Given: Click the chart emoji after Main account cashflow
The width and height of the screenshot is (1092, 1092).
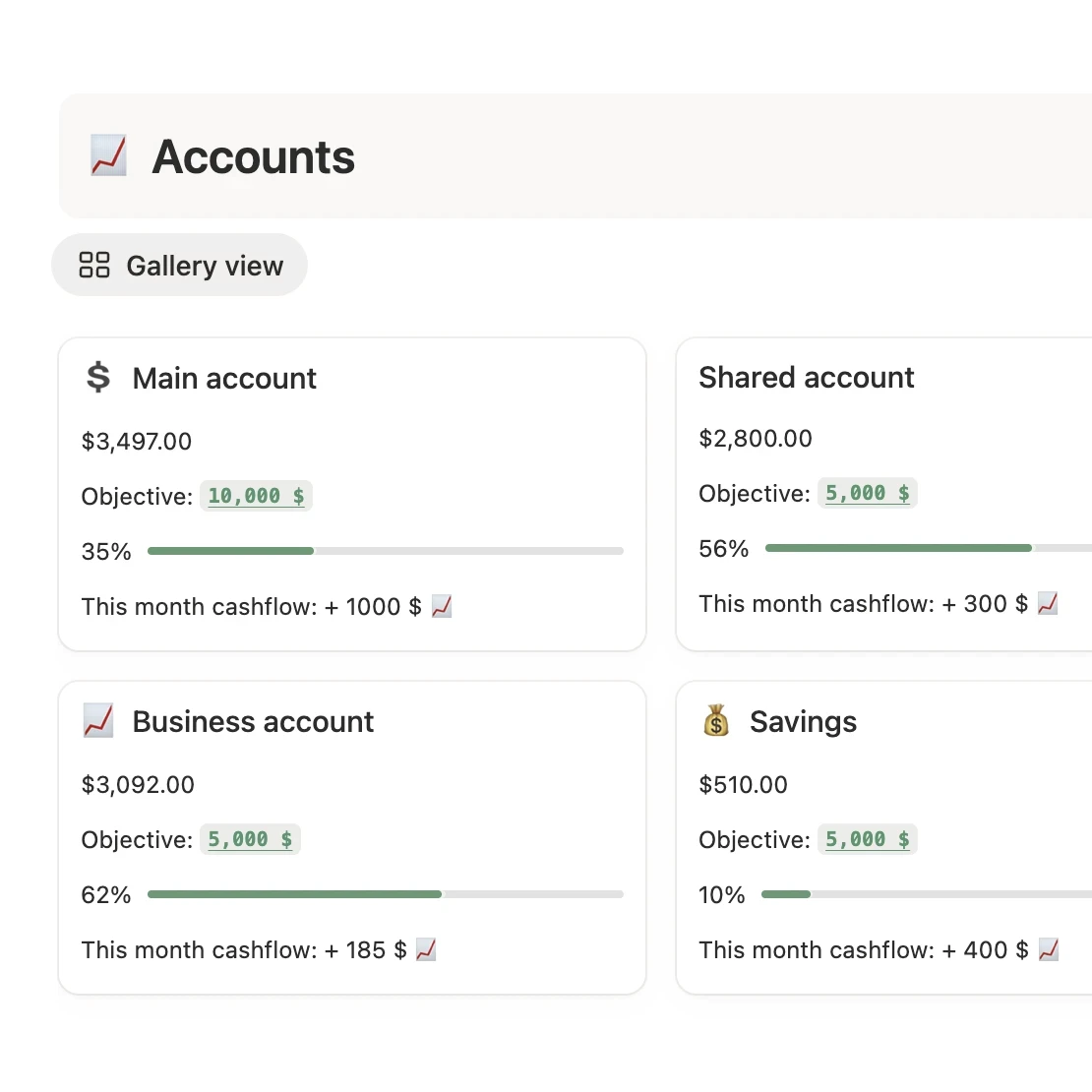Looking at the screenshot, I should (441, 607).
